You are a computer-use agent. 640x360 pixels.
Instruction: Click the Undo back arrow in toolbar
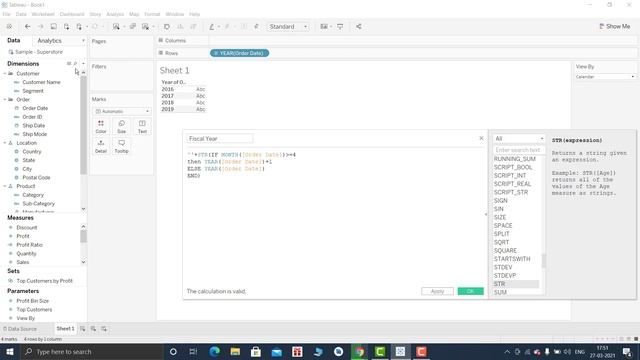(27, 27)
